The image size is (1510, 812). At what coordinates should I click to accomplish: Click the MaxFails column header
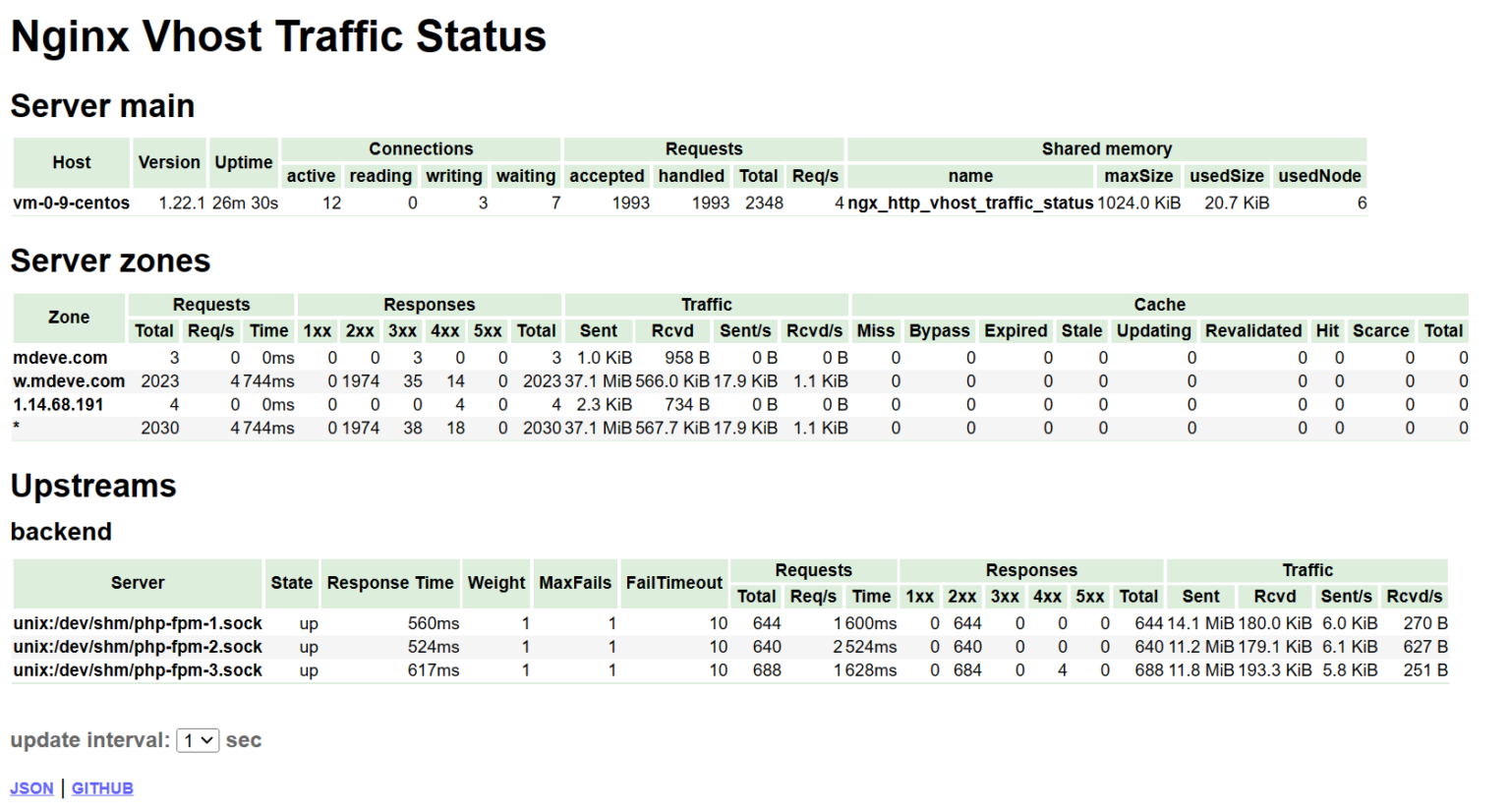(575, 583)
